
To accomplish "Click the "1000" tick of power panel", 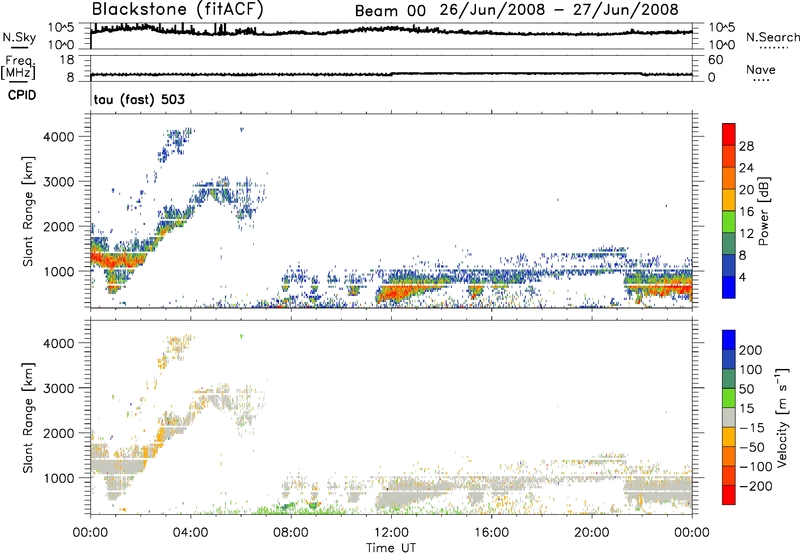I will 59,271.
